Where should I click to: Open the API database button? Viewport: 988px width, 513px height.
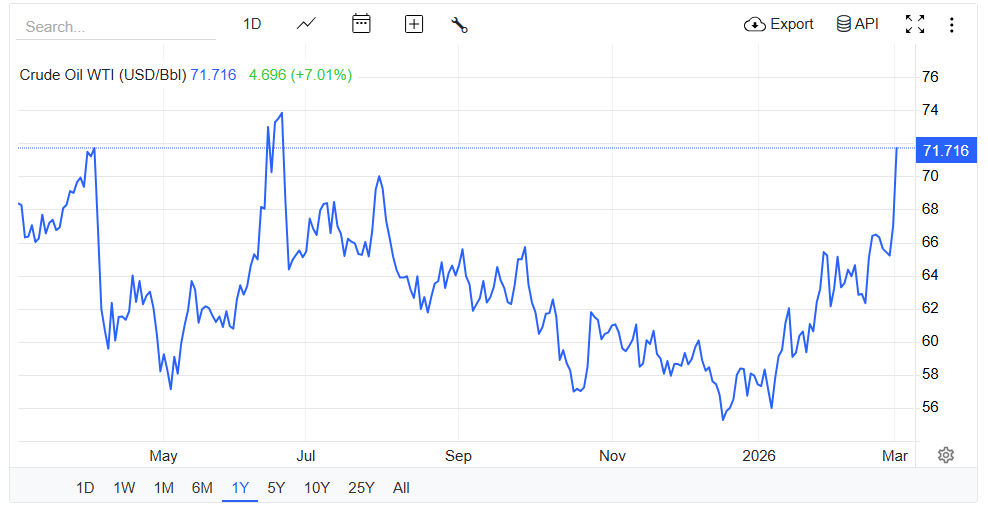(857, 24)
